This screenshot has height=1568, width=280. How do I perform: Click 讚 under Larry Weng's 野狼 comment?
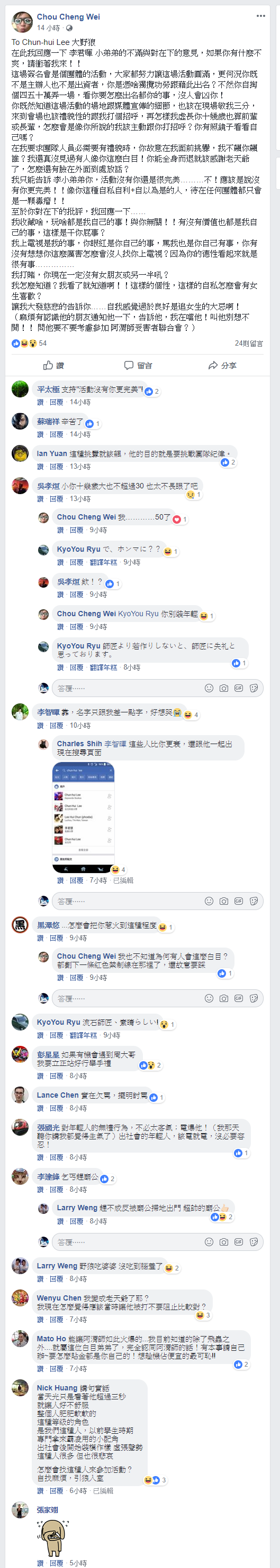pos(40,1279)
